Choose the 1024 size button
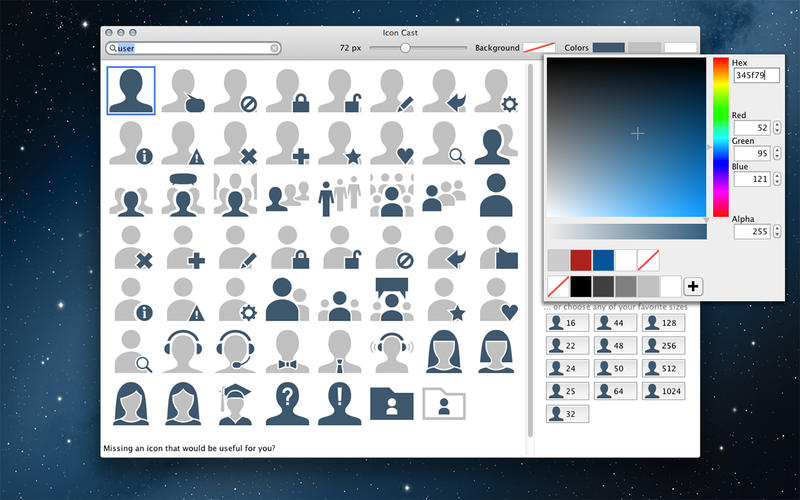The height and width of the screenshot is (500, 800). point(663,391)
